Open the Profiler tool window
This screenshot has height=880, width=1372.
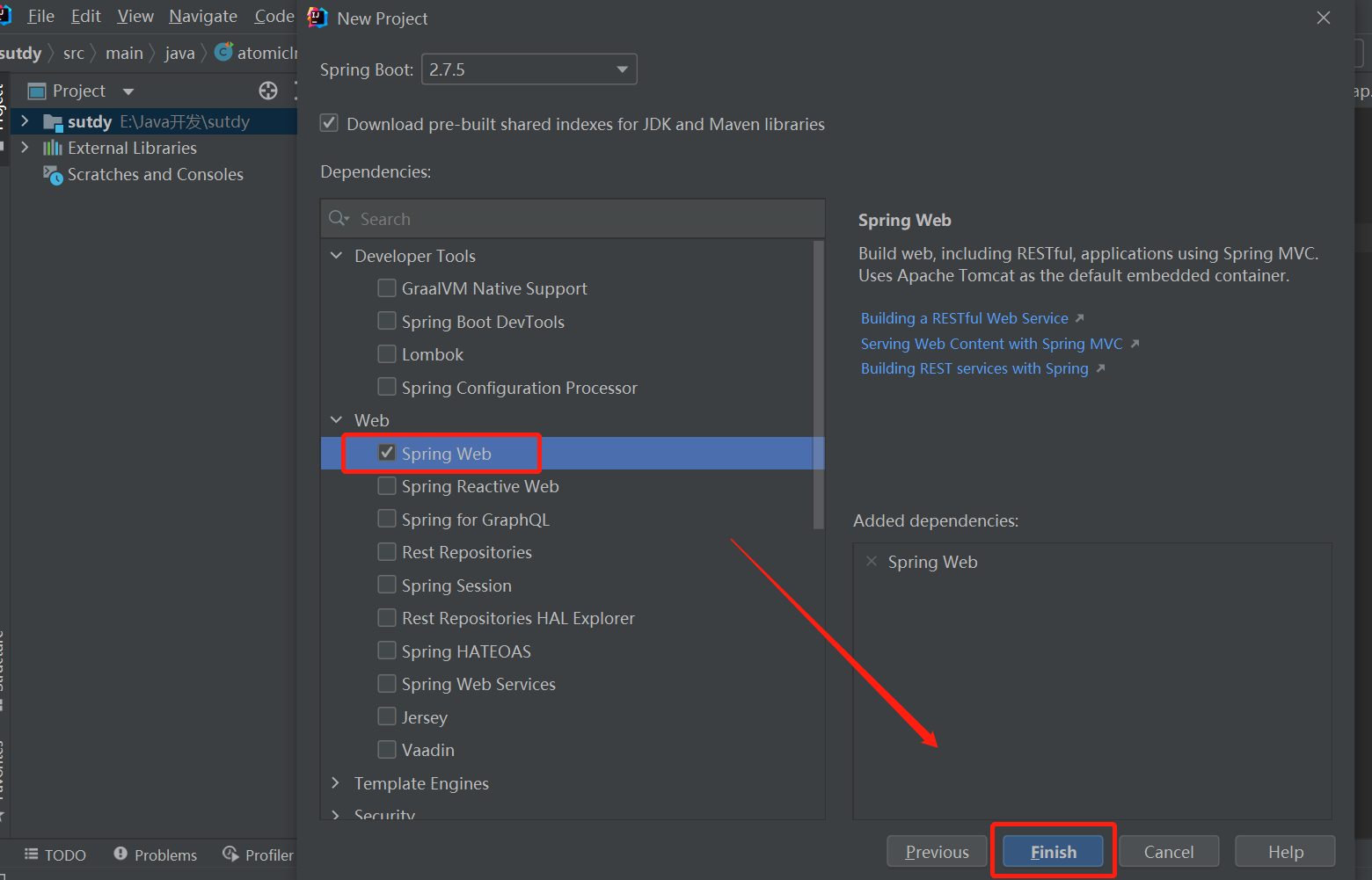pos(259,855)
